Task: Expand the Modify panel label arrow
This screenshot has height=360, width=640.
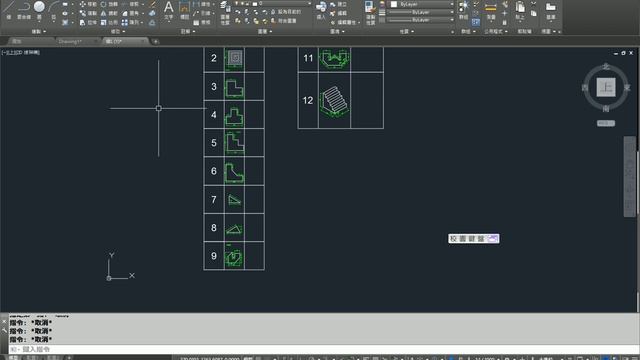Action: 123,31
